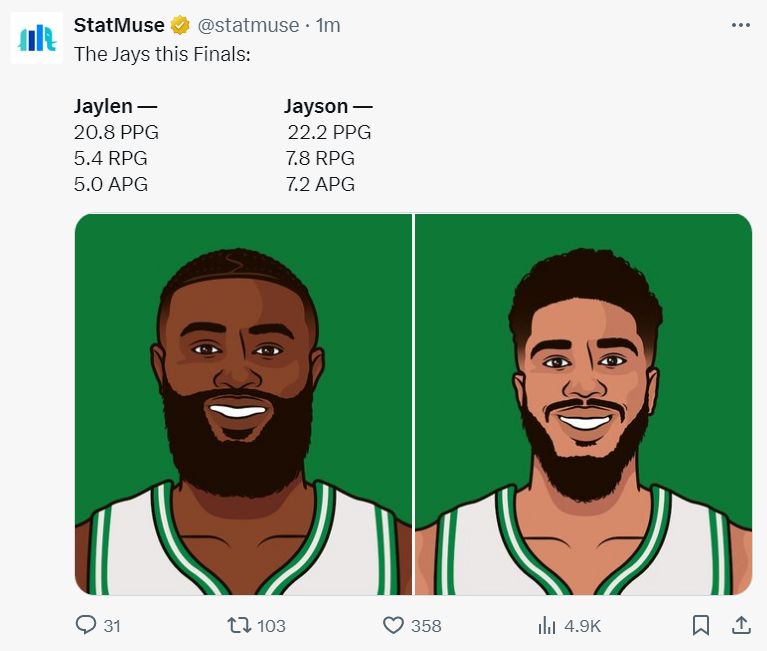Open the bearded Jaylen illustration on the left
Viewport: 767px width, 651px height.
point(243,404)
